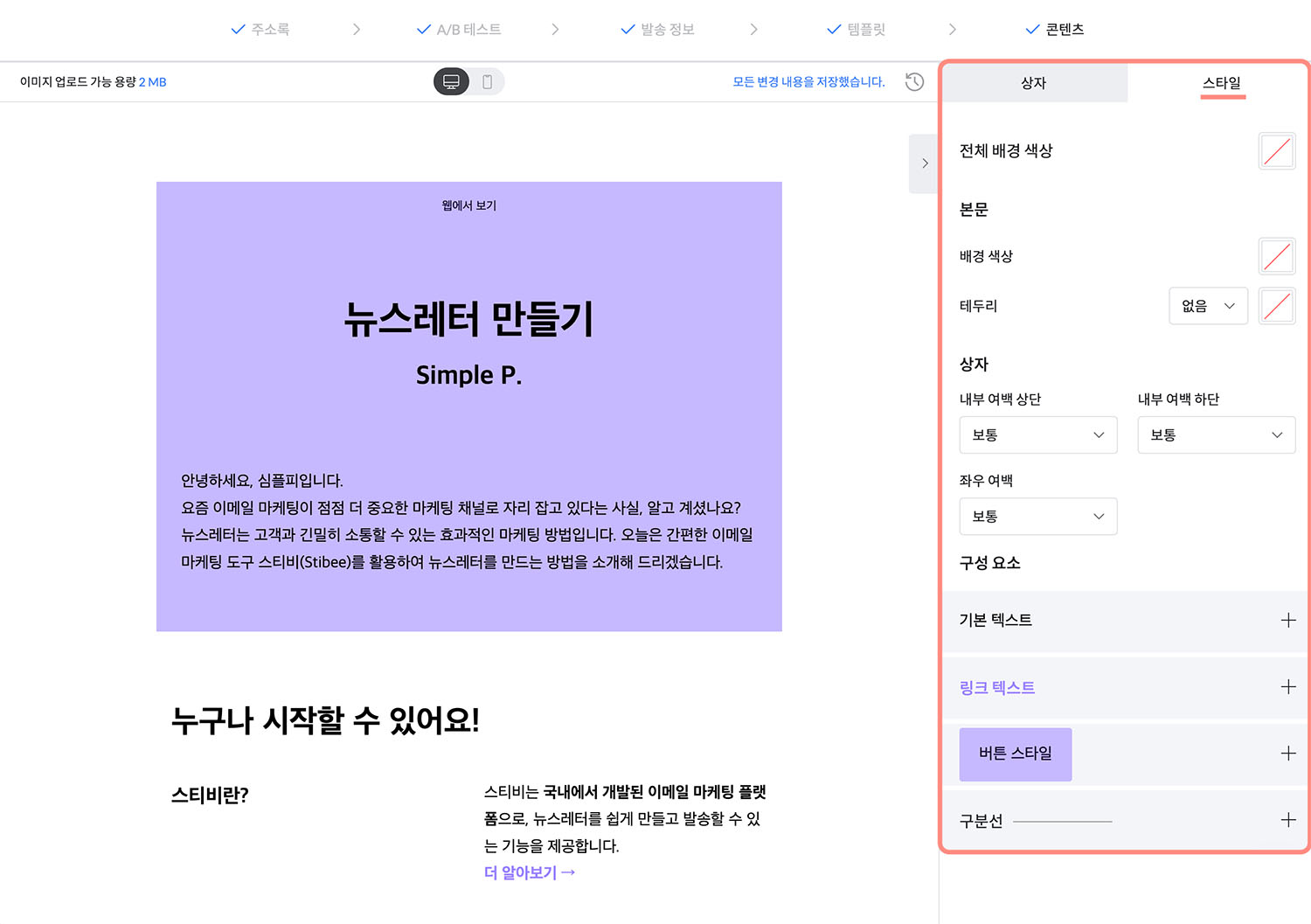Click the 모든 변경 내용을 저장했습니다 status
Screen dimensions: 1311x924
808,81
